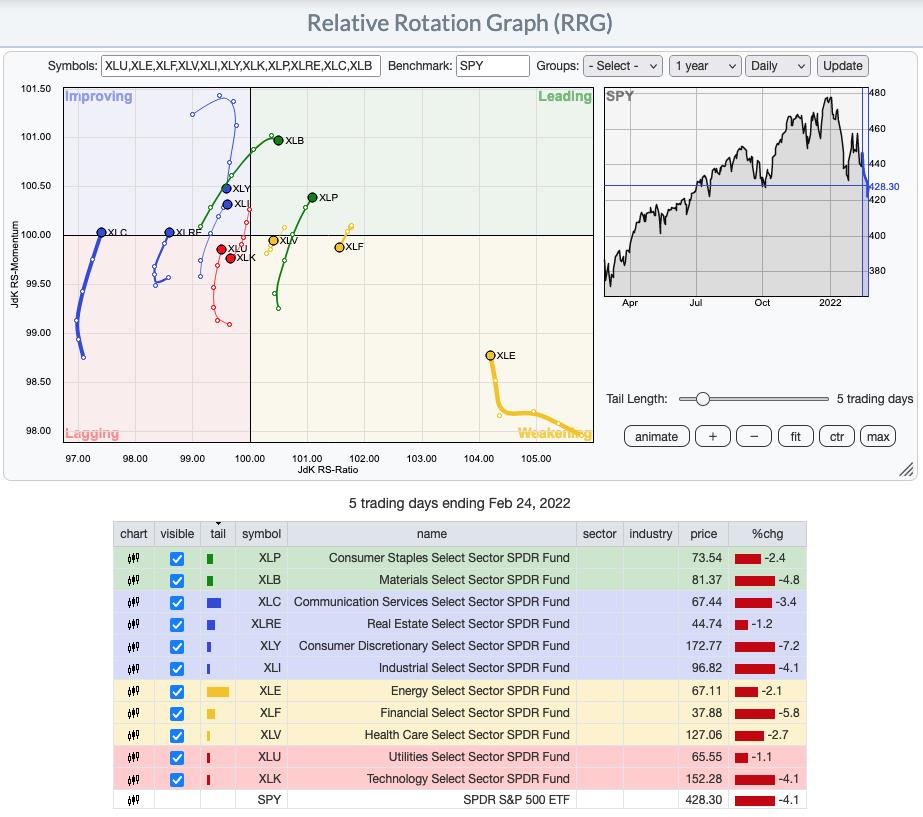Open the chart icon for XLY row
This screenshot has width=923, height=817.
click(x=134, y=646)
